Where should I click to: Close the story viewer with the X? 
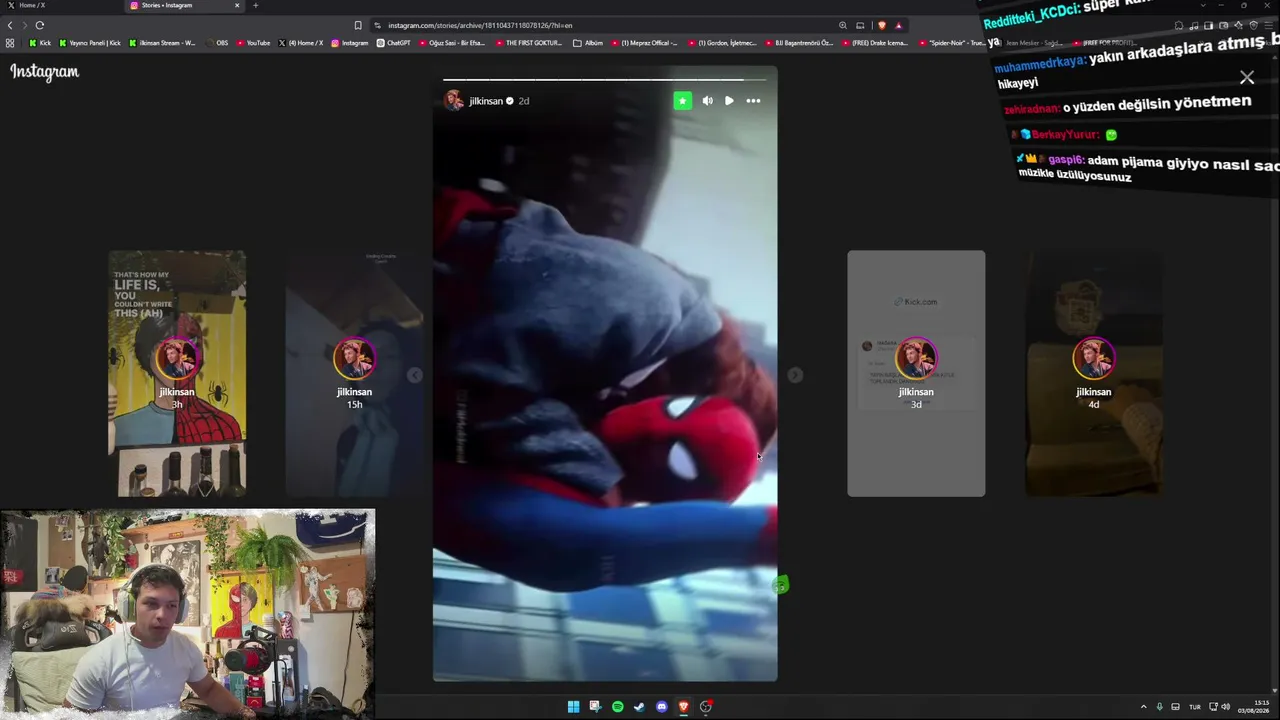click(x=1247, y=78)
